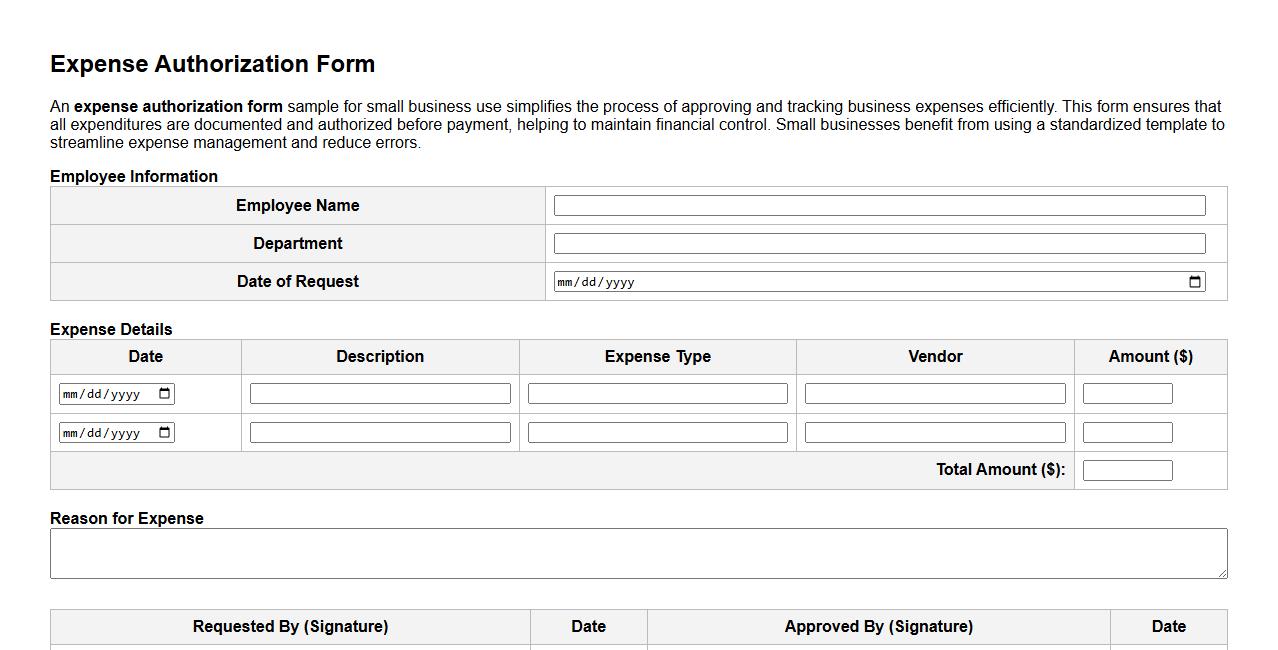Click the first row Expense Type input
Screen dimensions: 1278x650
click(657, 393)
